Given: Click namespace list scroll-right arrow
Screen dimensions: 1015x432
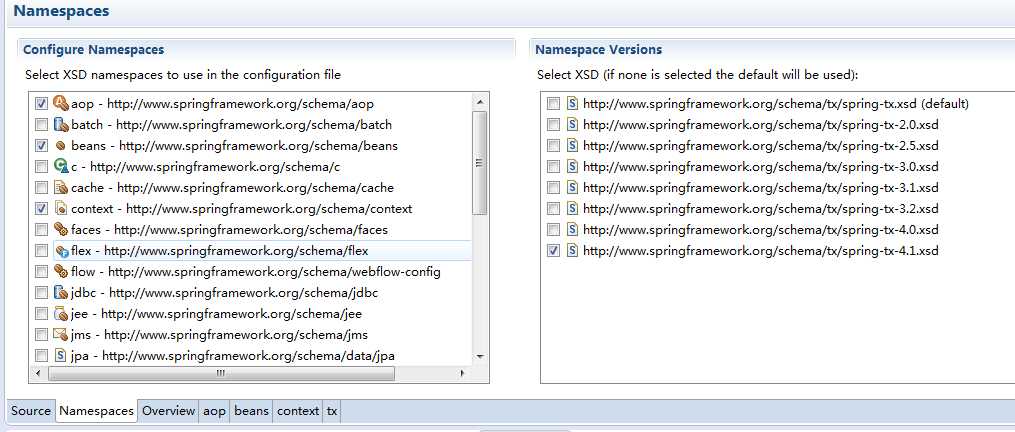Looking at the screenshot, I should 462,373.
